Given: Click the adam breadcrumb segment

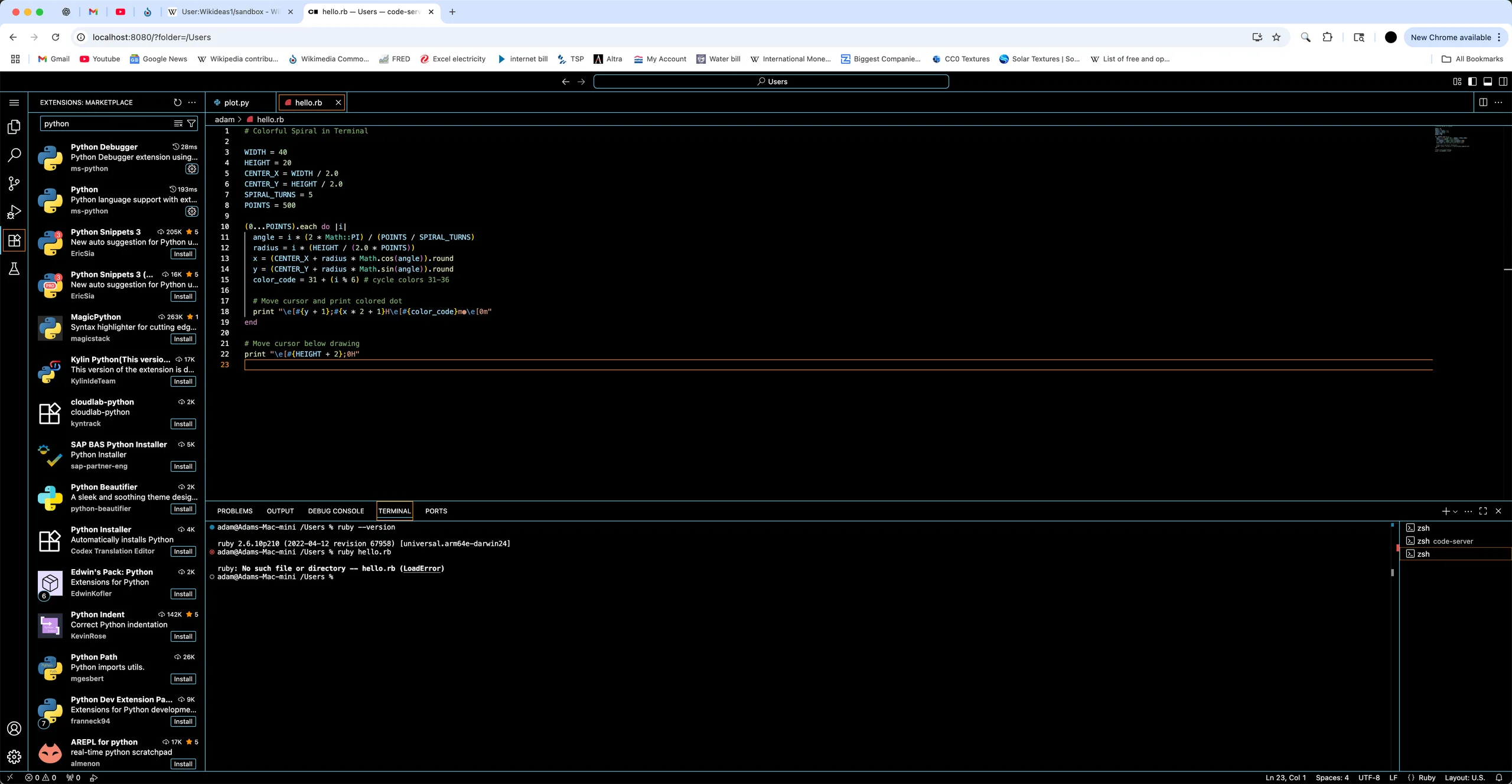Looking at the screenshot, I should (x=224, y=119).
